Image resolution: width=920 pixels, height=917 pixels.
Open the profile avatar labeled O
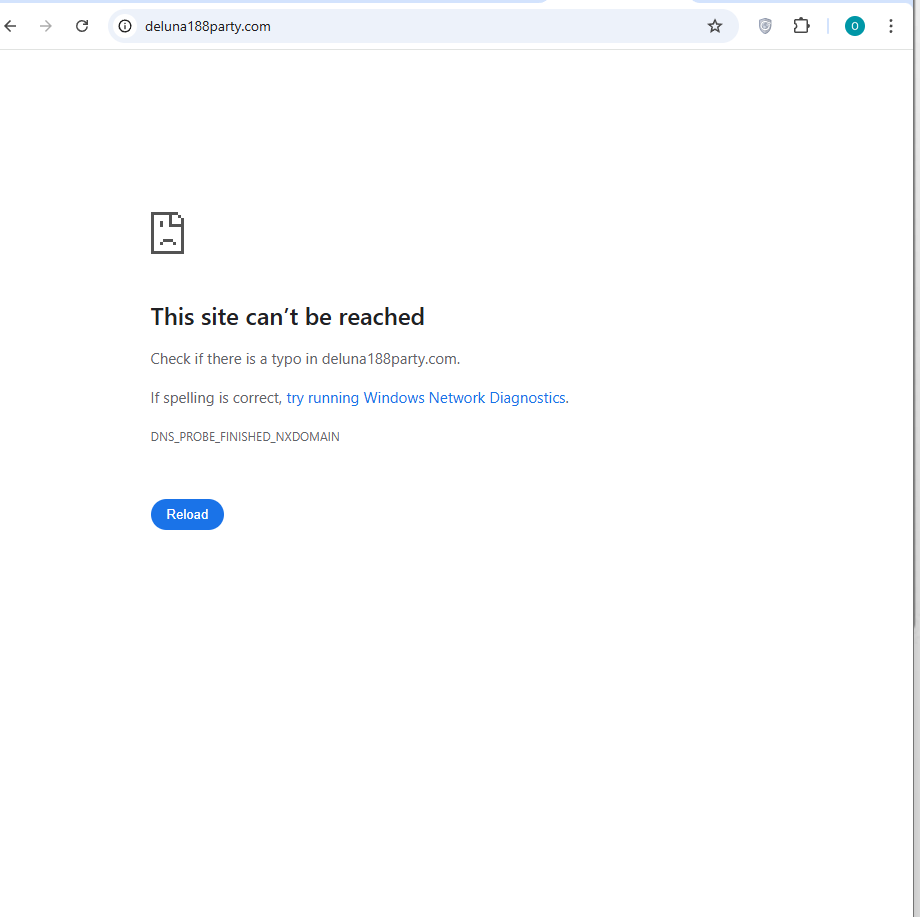click(x=854, y=26)
